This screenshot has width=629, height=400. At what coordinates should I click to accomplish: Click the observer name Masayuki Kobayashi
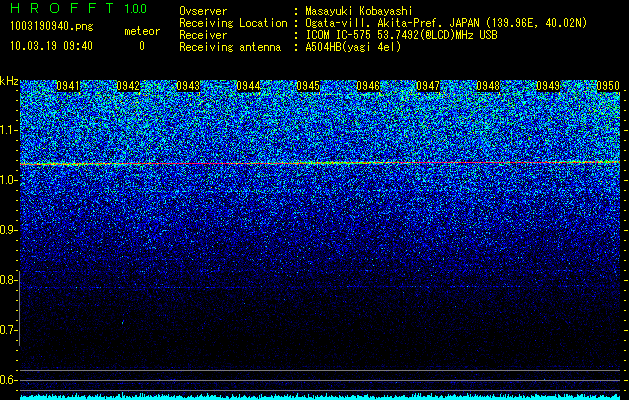coord(359,11)
